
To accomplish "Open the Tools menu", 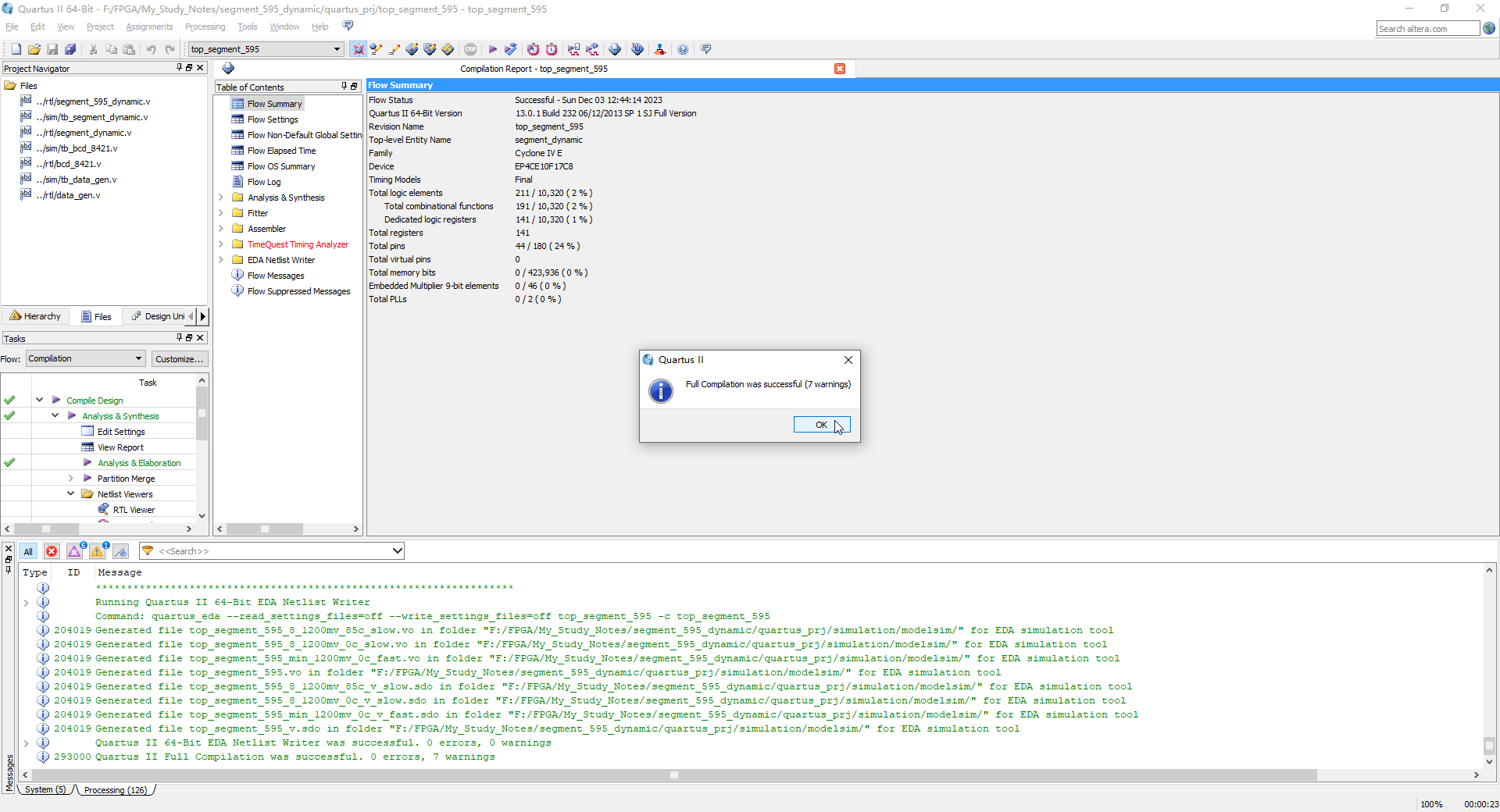I will [x=247, y=27].
